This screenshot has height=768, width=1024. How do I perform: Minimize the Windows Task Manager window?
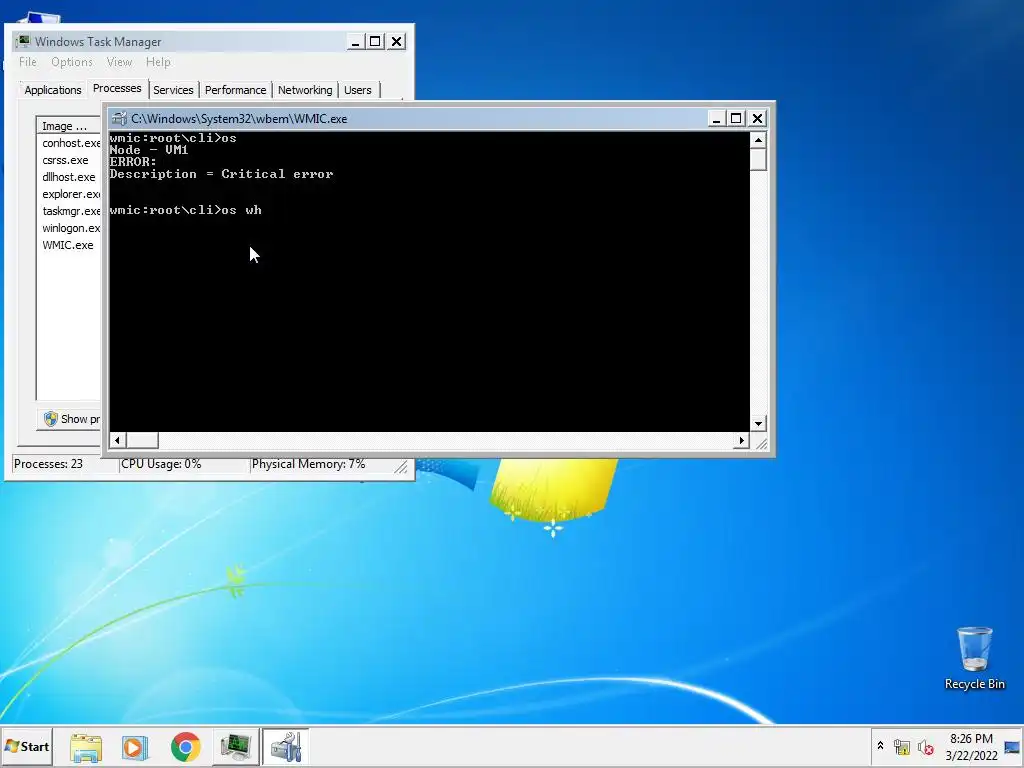355,42
